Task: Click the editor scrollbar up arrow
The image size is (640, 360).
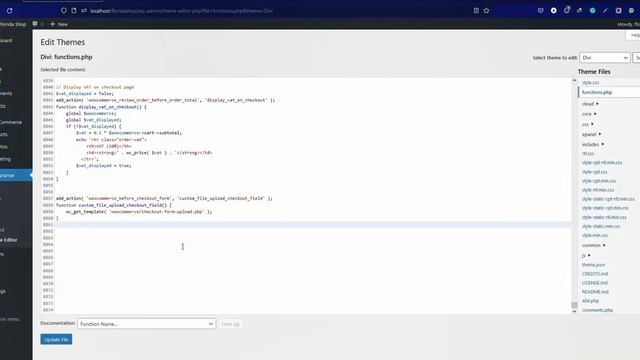Action: click(574, 80)
